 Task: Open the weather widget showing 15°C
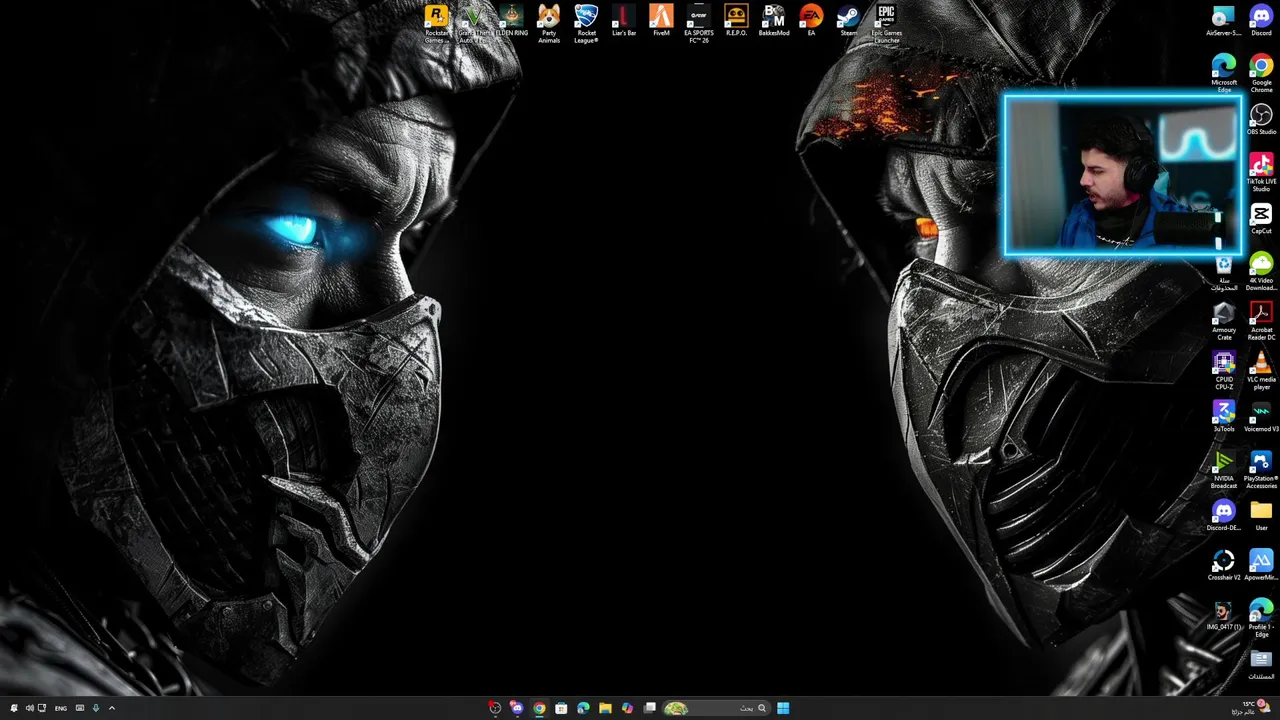[1253, 707]
